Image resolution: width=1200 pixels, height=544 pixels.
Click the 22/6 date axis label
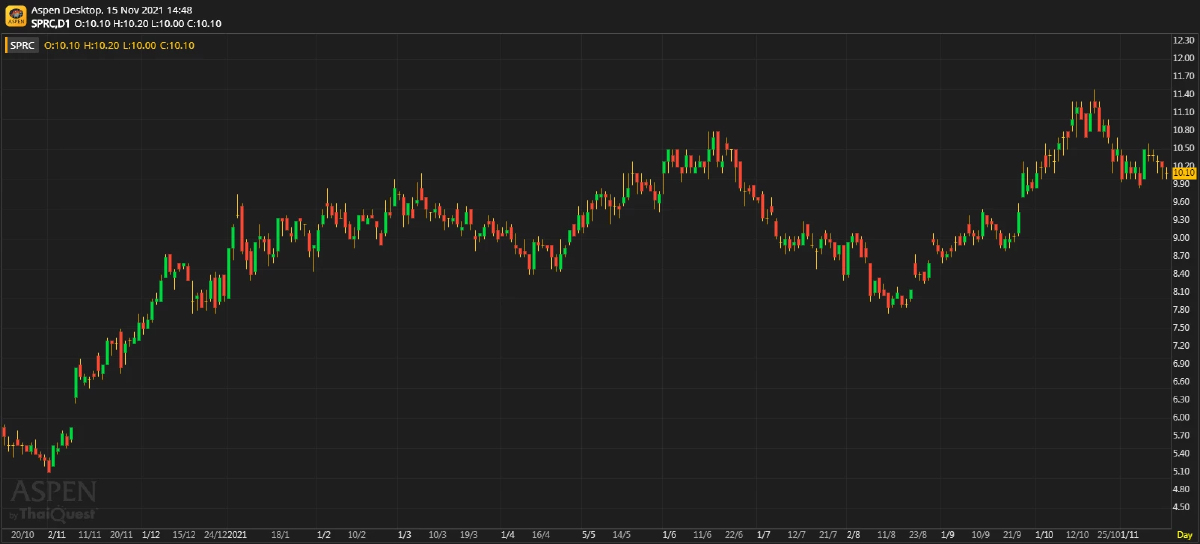click(x=734, y=536)
